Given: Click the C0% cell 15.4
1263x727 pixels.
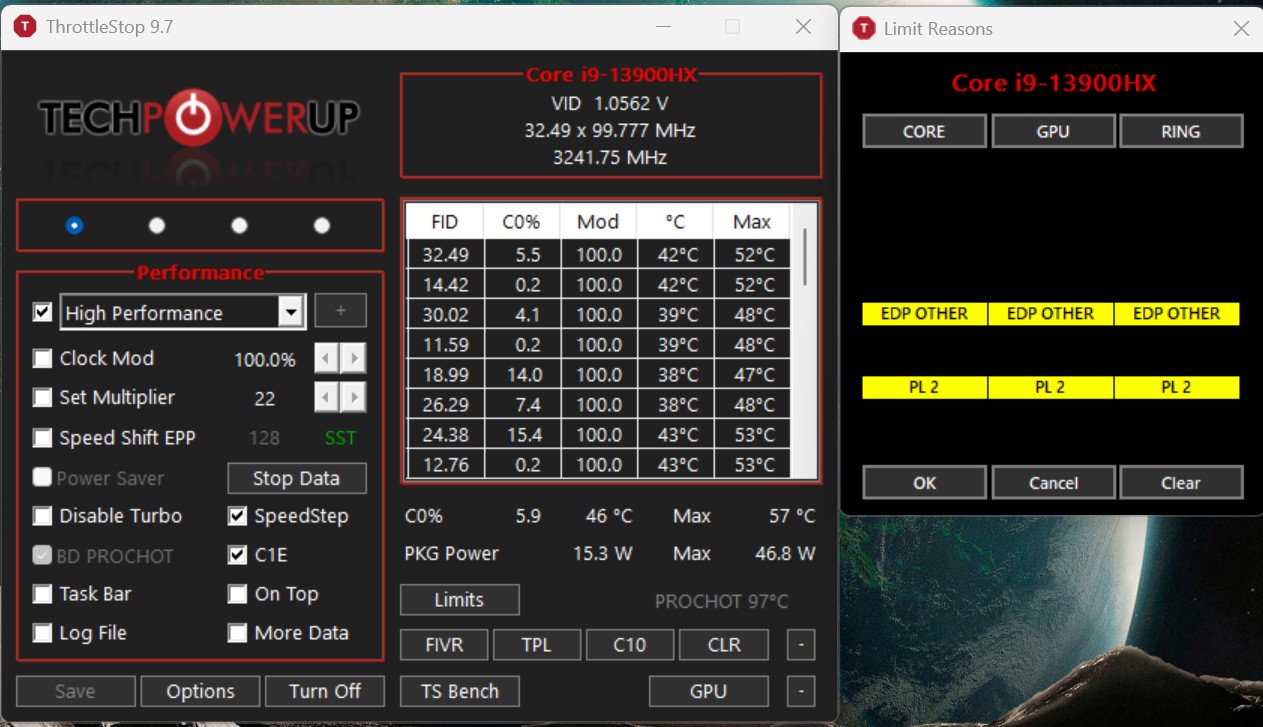Looking at the screenshot, I should (521, 435).
